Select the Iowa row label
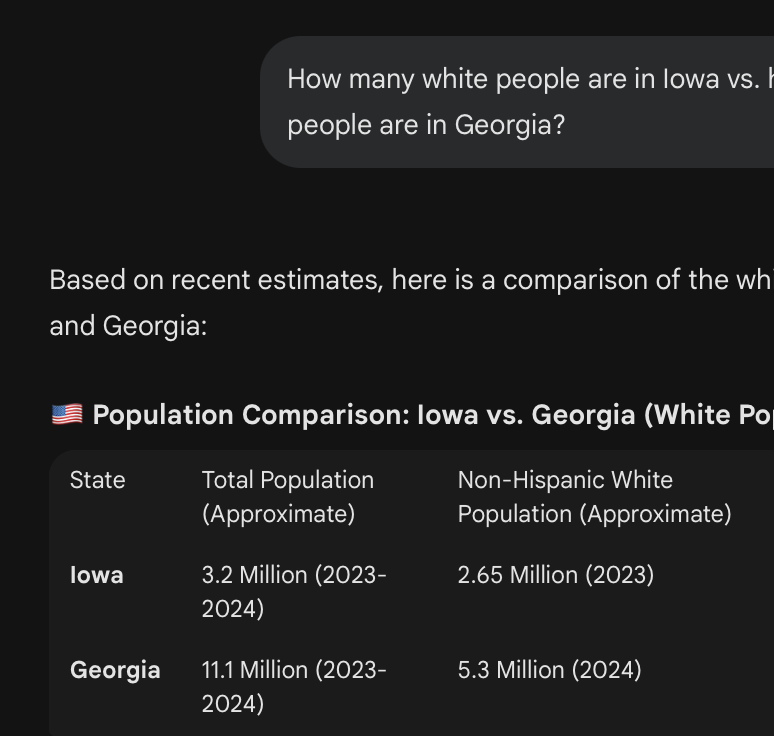 coord(97,575)
